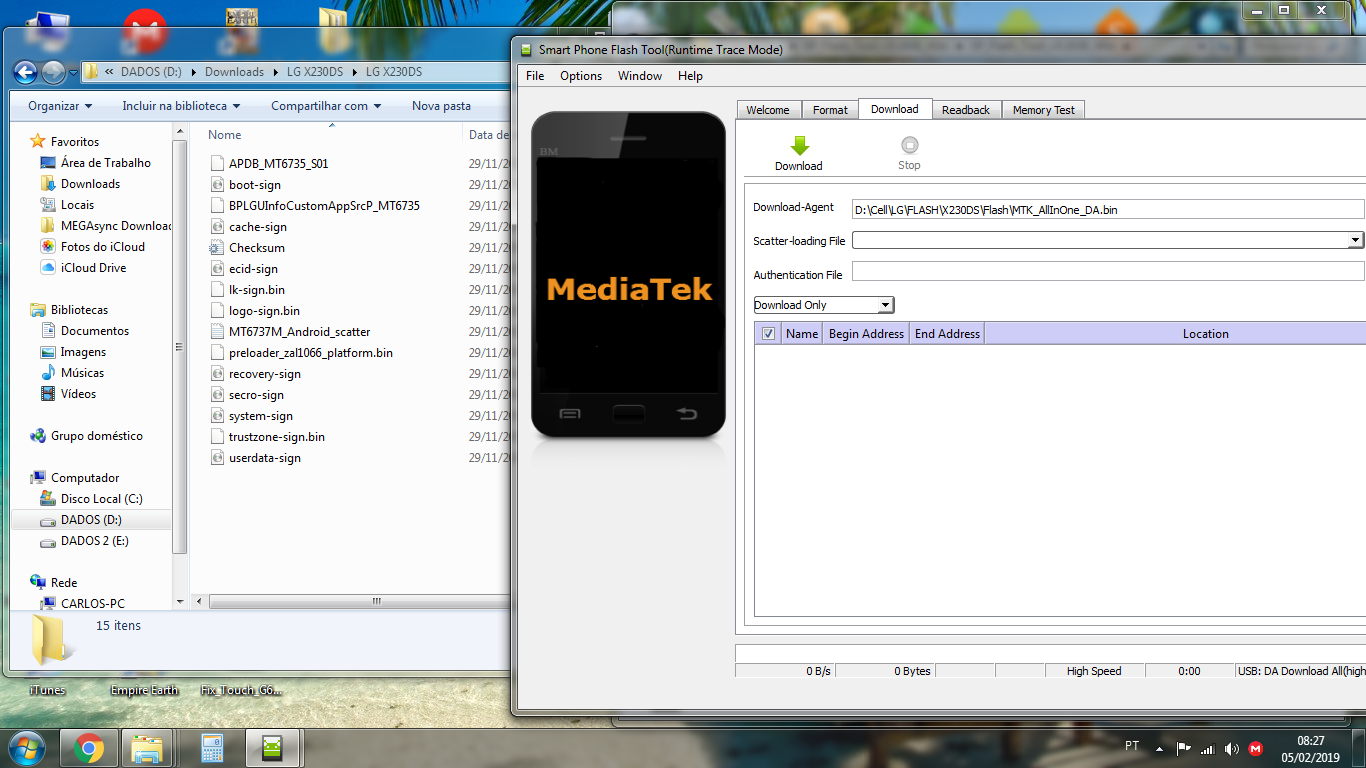Switch to the Readback tab
This screenshot has width=1366, height=768.
coord(966,110)
